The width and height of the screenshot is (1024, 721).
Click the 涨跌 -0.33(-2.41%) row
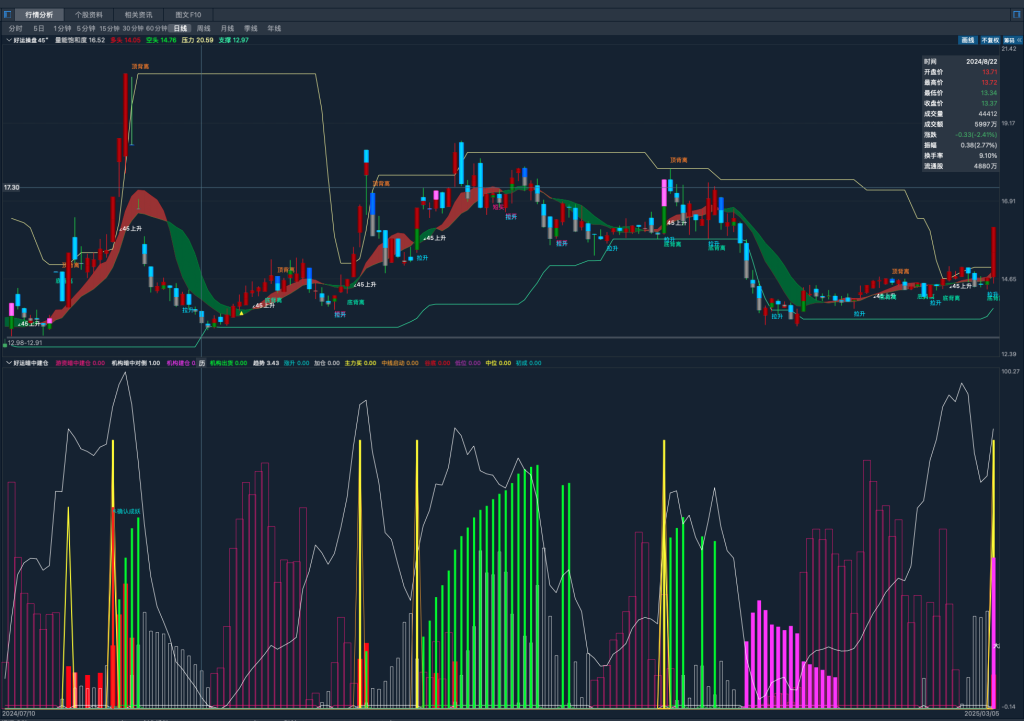[x=960, y=135]
